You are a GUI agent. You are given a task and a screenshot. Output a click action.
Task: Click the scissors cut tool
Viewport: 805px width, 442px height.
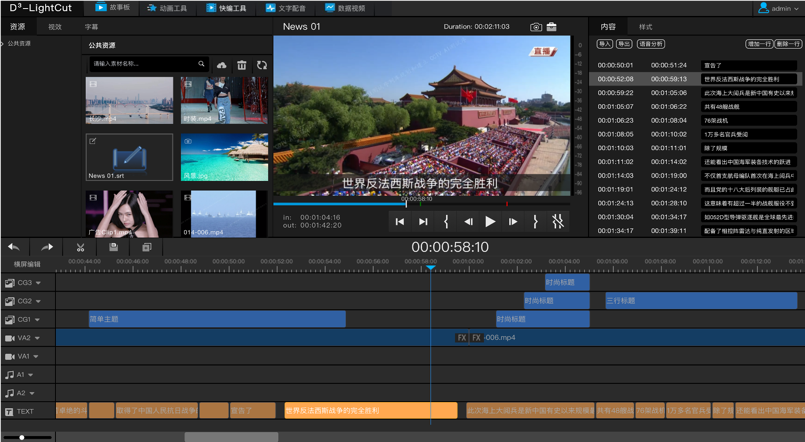(x=80, y=247)
